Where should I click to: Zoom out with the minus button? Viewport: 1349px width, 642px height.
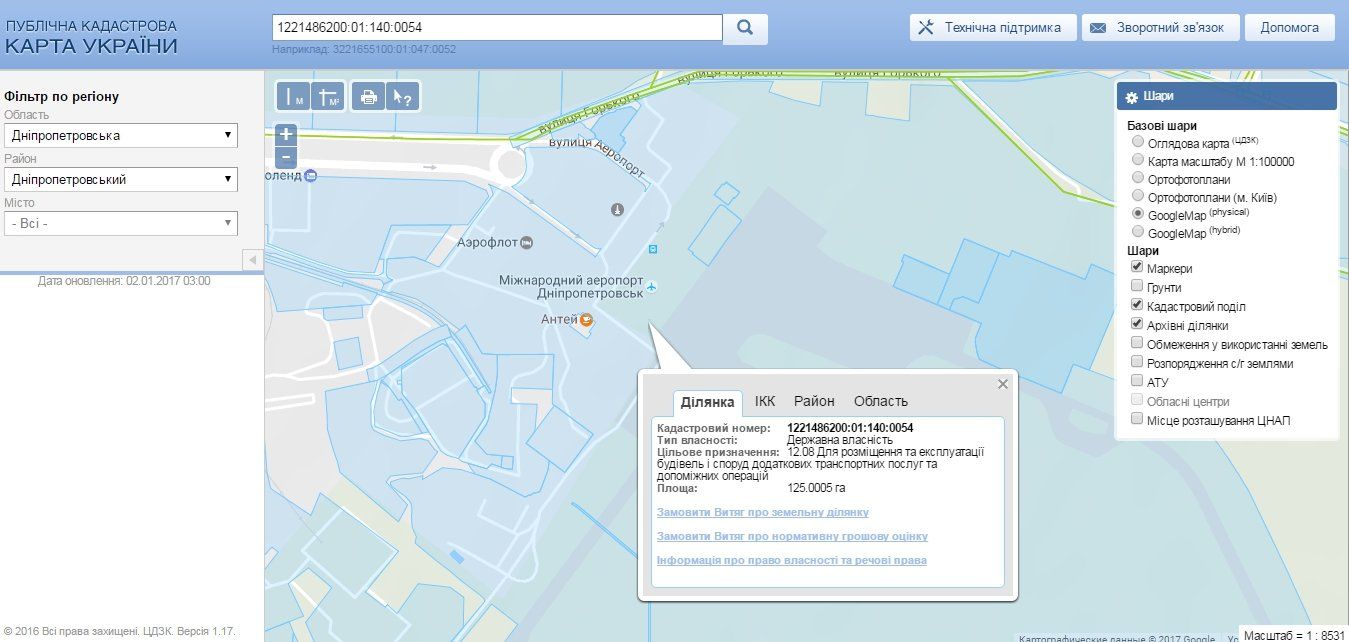[286, 157]
